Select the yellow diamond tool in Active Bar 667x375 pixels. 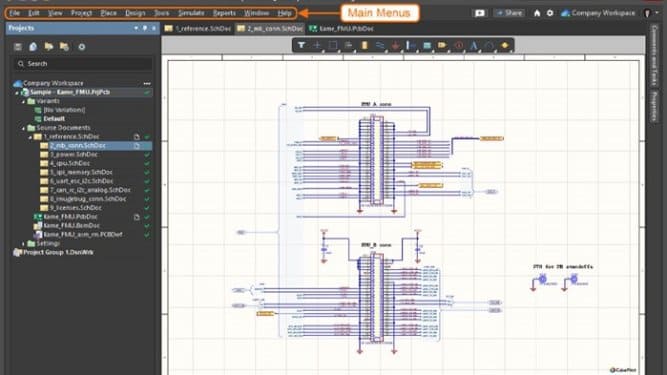point(505,45)
